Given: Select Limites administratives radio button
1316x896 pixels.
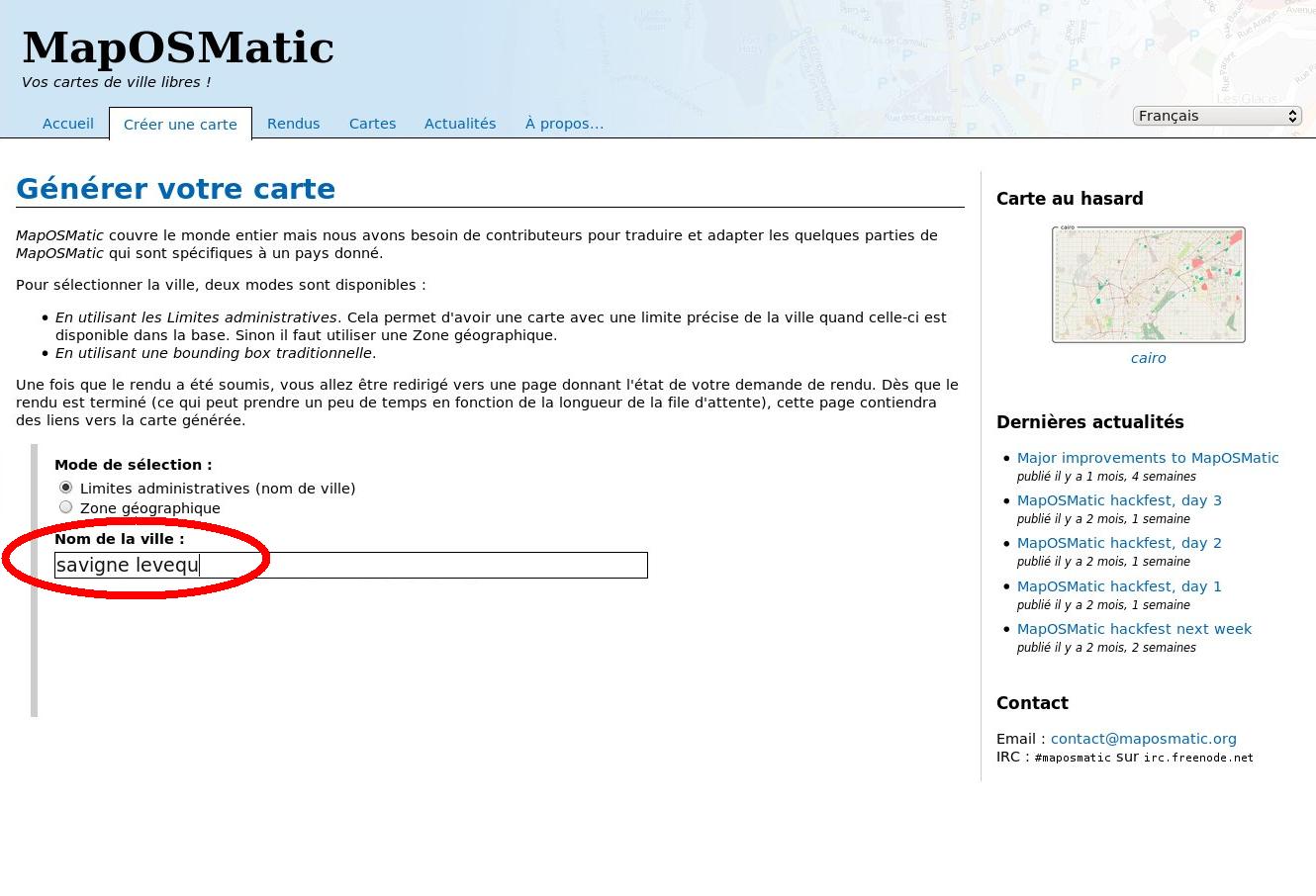Looking at the screenshot, I should 66,488.
